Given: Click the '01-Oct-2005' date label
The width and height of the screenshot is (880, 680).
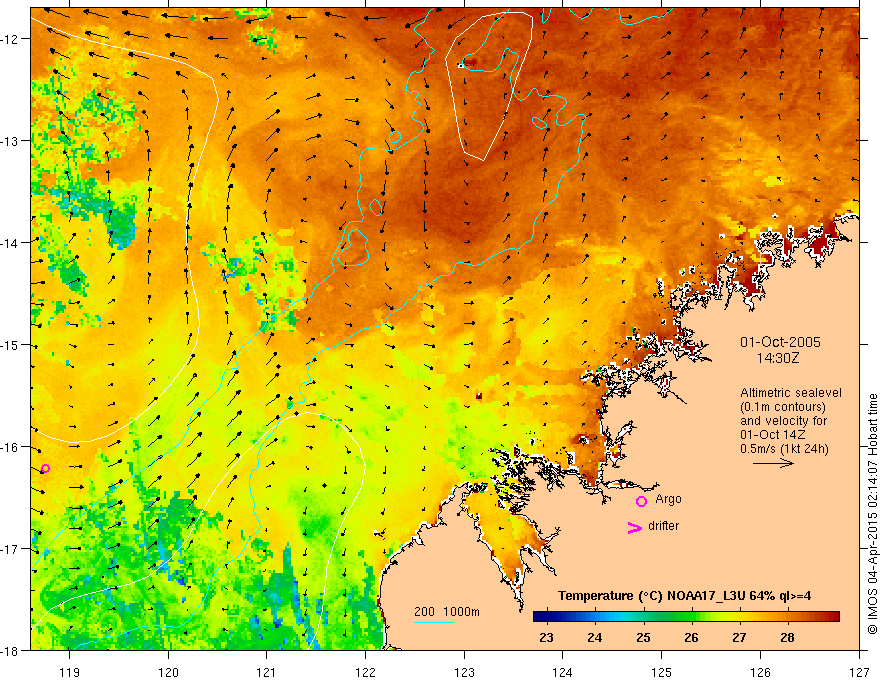Looking at the screenshot, I should (780, 342).
